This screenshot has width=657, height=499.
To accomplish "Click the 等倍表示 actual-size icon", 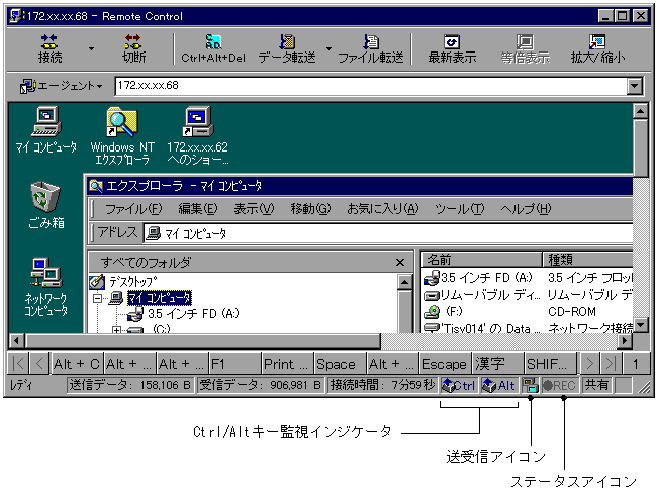I will [x=525, y=49].
